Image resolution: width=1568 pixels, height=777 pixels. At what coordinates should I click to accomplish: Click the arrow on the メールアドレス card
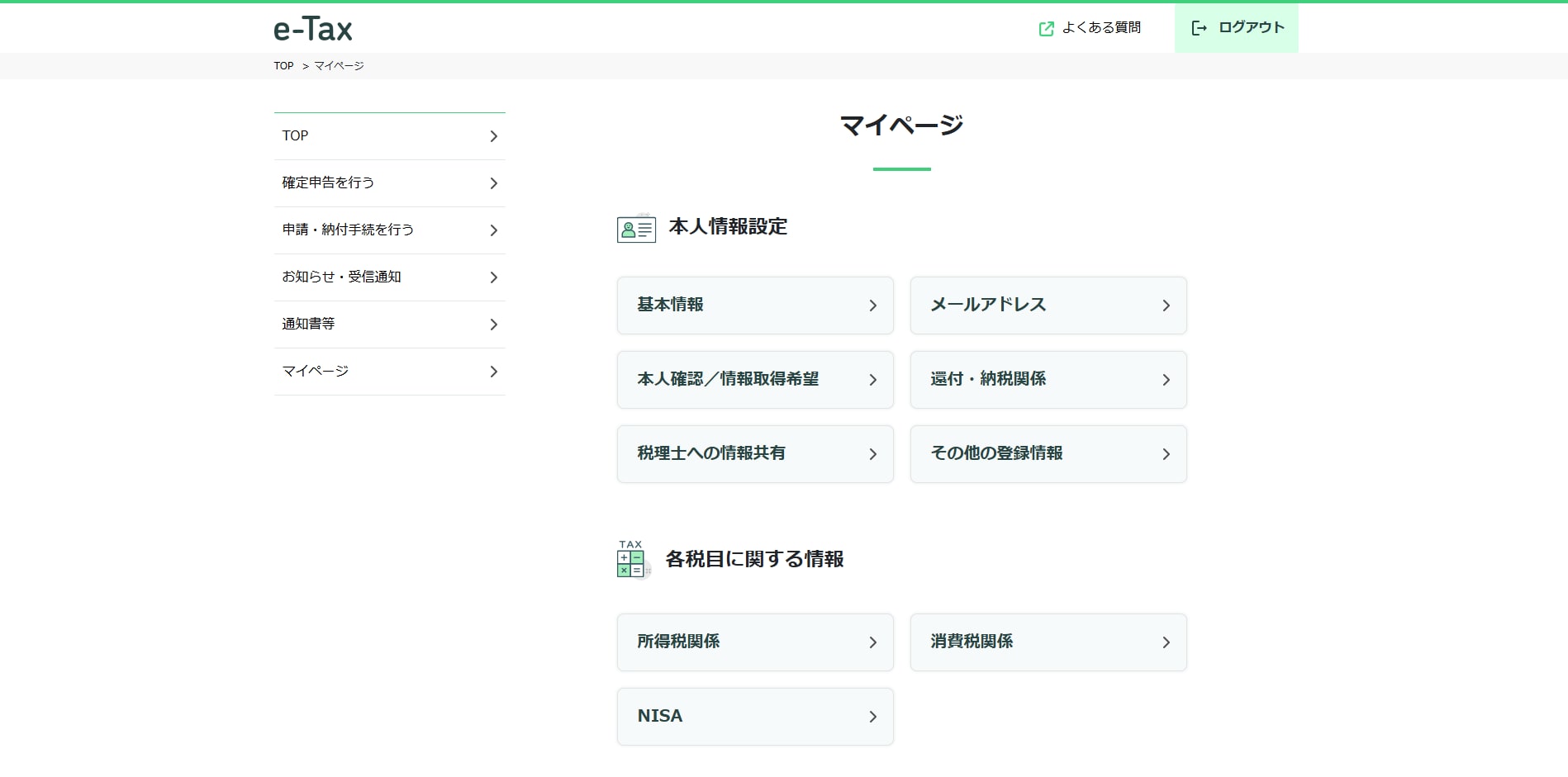pyautogui.click(x=1166, y=306)
